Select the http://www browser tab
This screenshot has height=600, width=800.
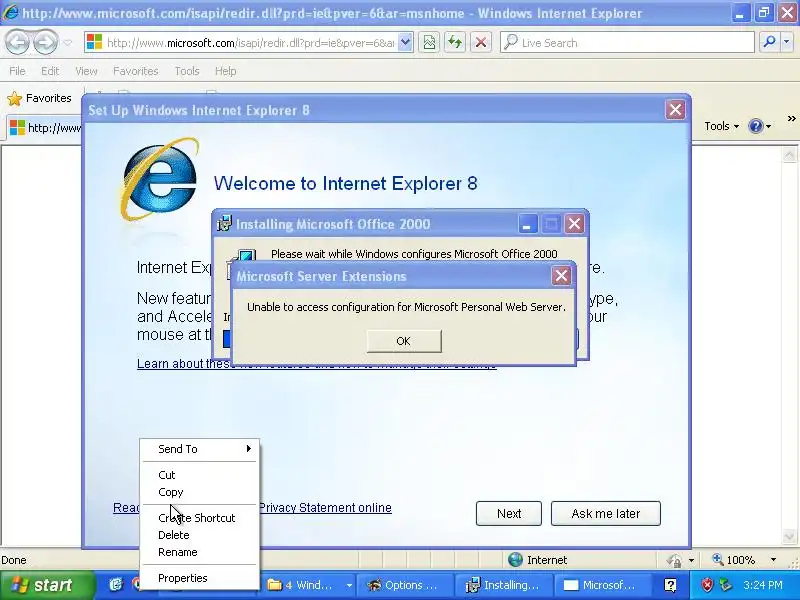(x=45, y=128)
